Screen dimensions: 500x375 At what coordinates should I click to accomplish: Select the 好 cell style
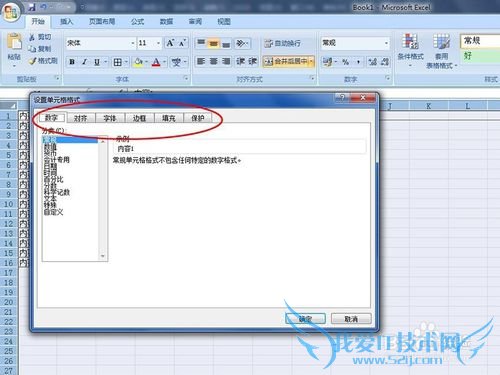(480, 56)
